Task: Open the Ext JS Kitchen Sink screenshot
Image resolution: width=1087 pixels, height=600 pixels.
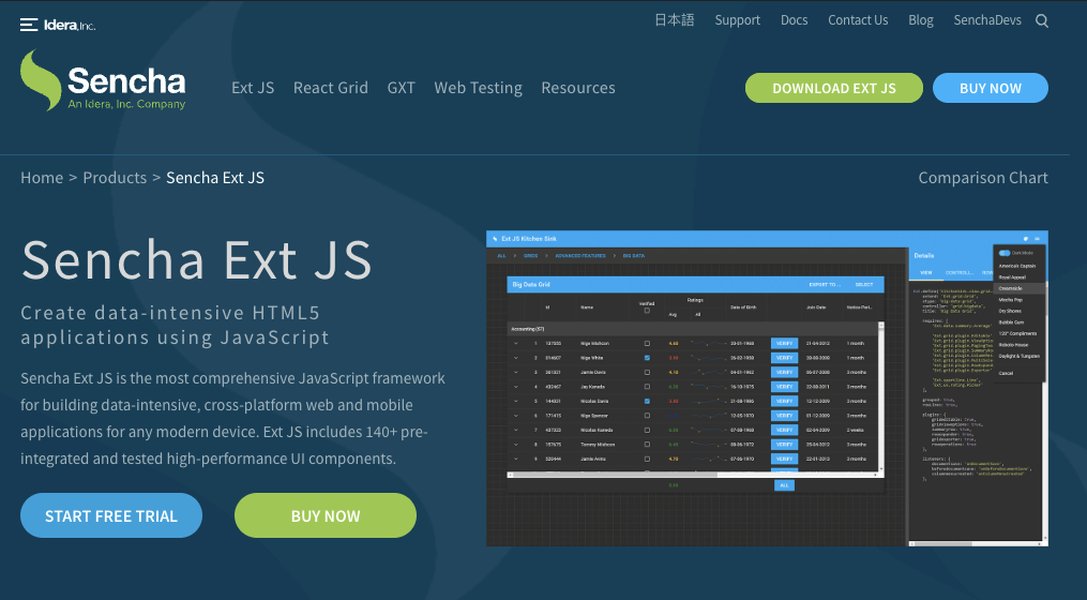Action: point(767,389)
